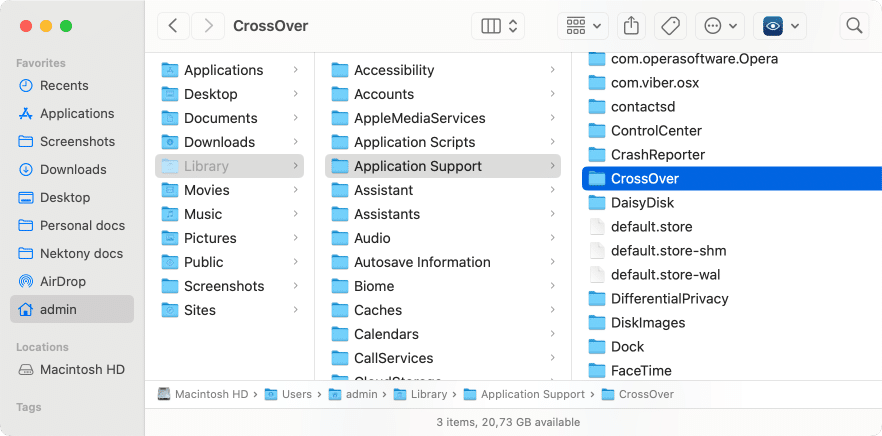The width and height of the screenshot is (882, 436).
Task: Select the default.store-shm file
Action: click(x=732, y=250)
